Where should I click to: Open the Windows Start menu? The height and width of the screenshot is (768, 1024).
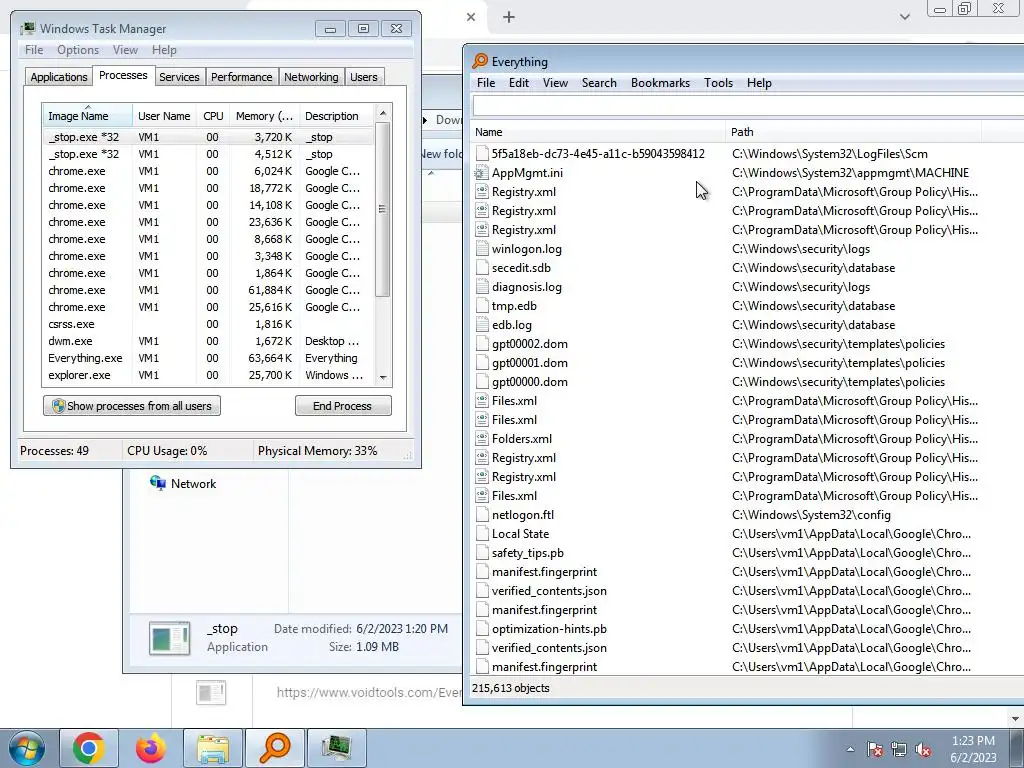click(26, 748)
